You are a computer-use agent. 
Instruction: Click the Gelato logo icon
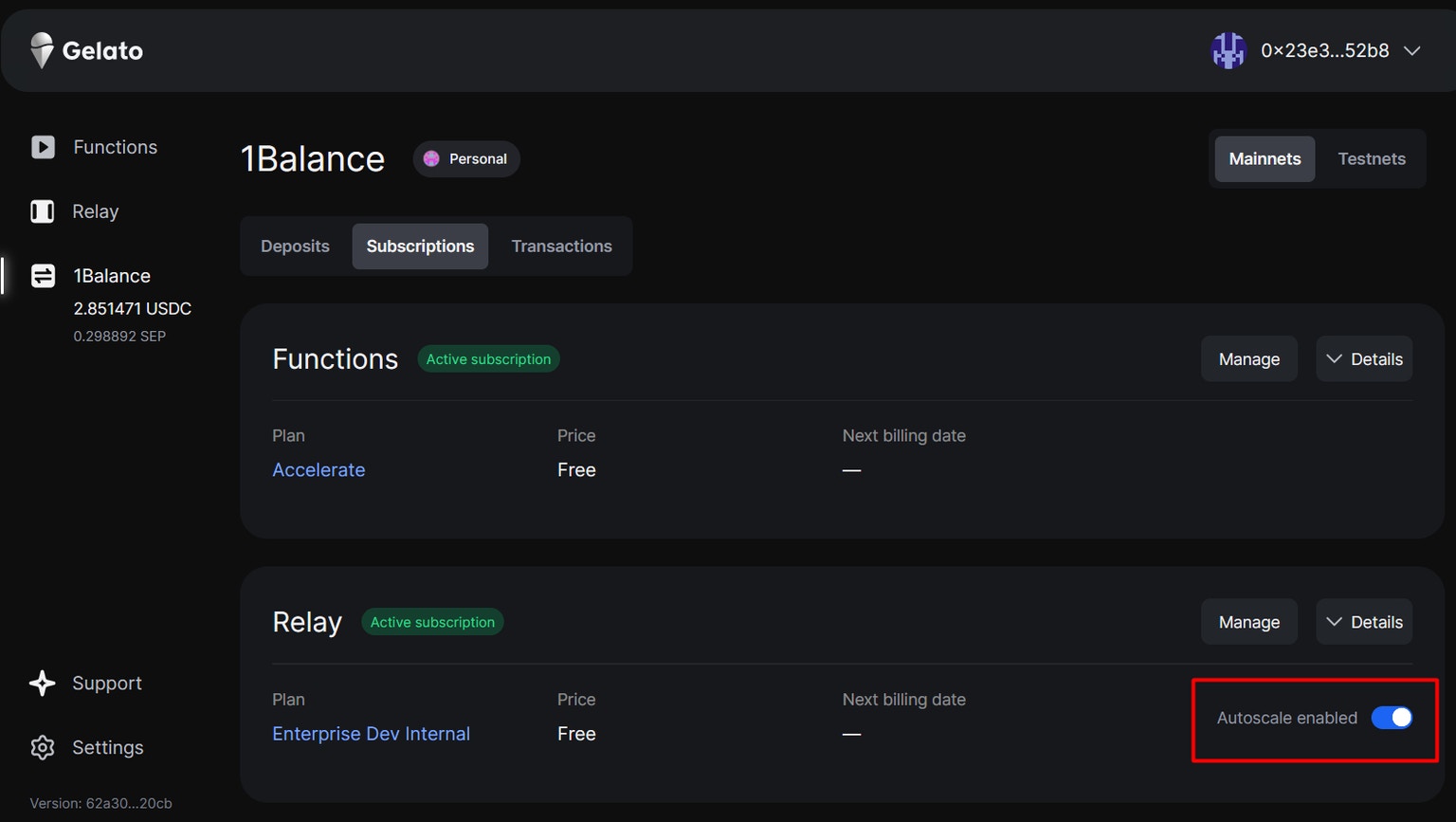42,50
